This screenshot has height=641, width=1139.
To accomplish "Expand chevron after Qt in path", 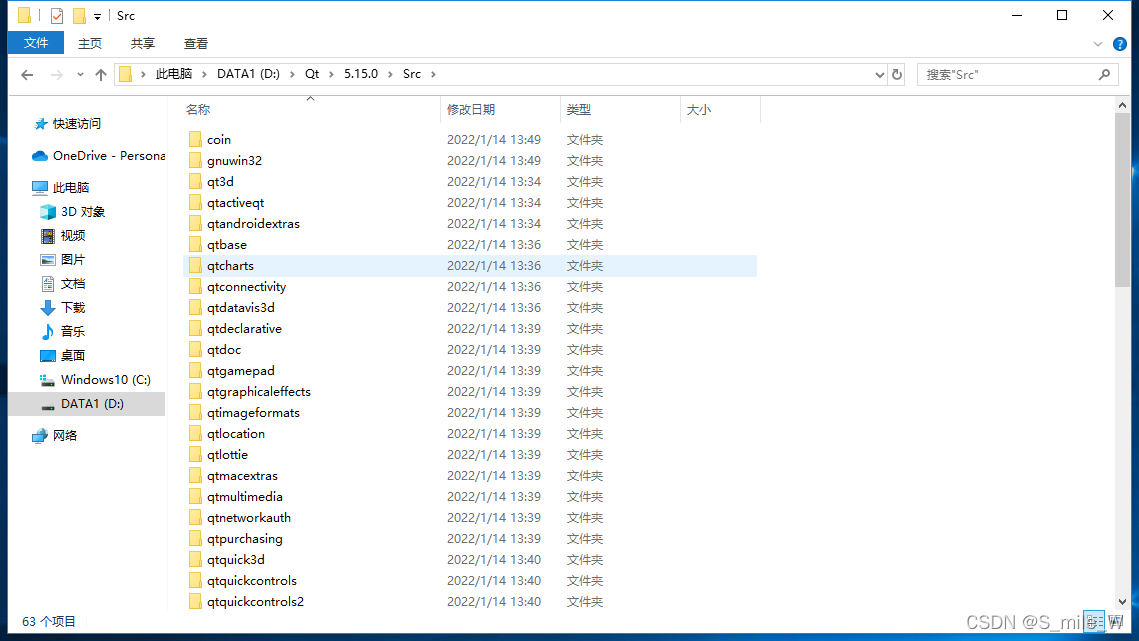I will (331, 74).
